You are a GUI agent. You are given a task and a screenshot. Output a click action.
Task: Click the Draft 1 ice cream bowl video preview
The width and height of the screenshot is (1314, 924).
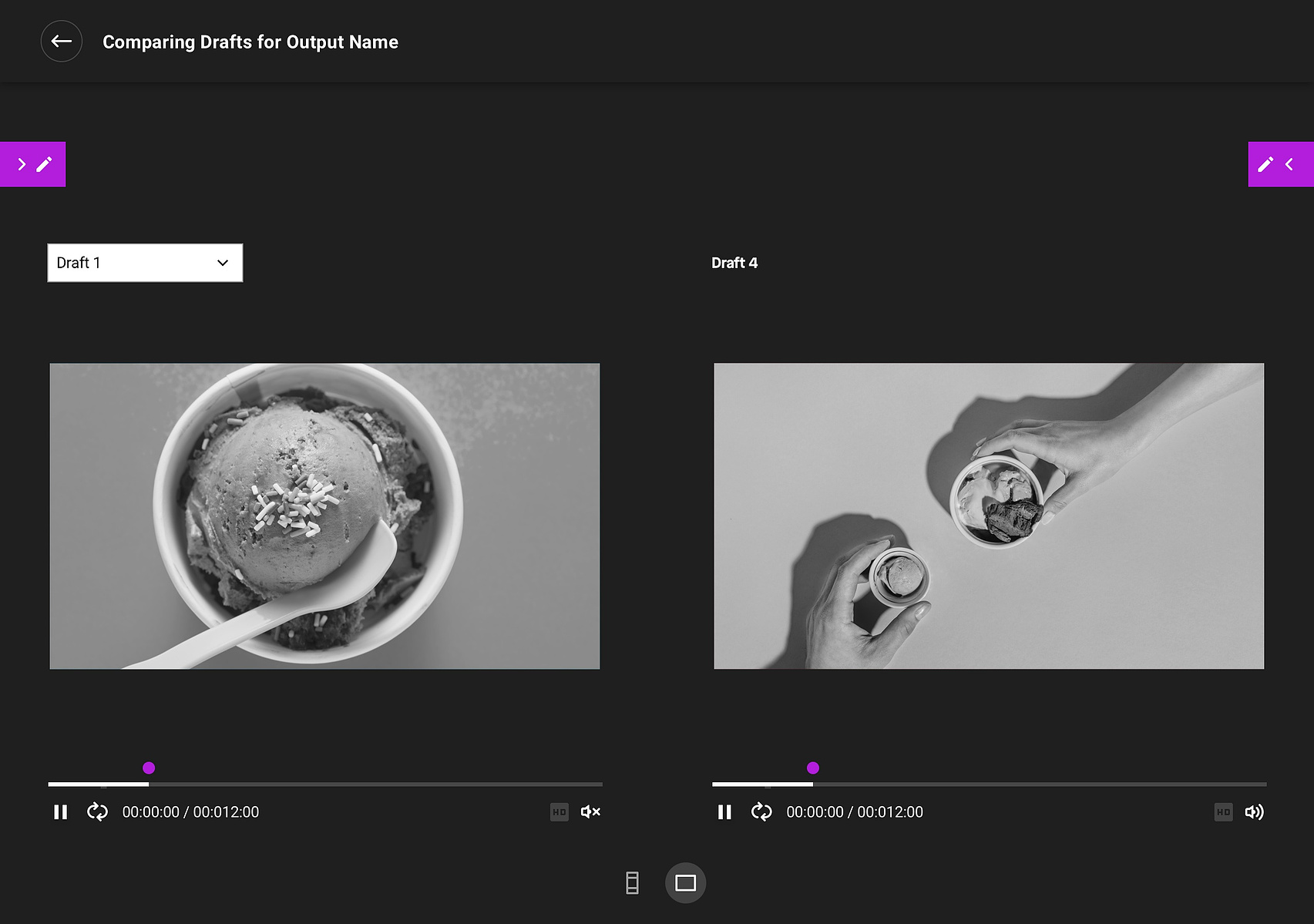point(324,516)
